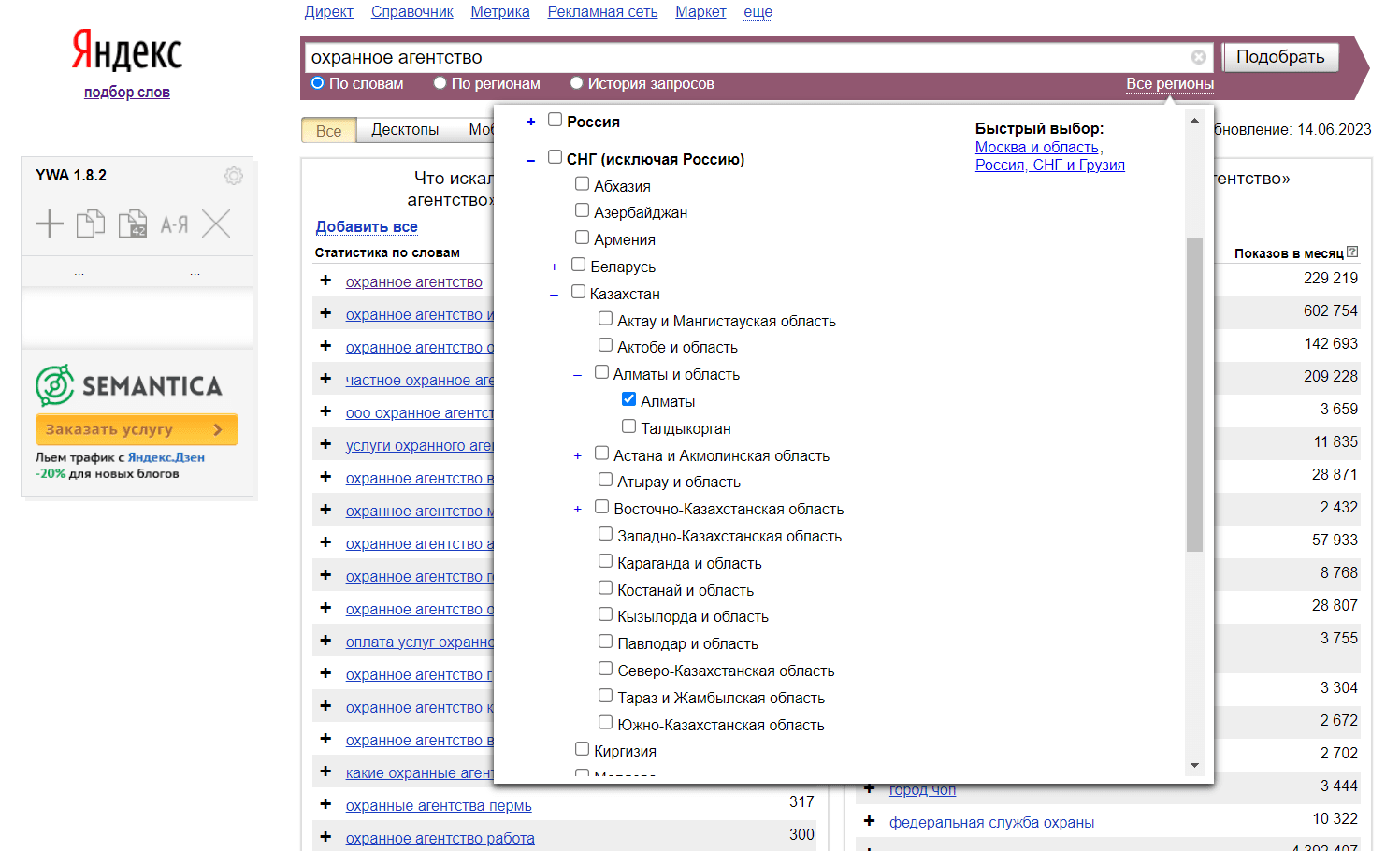Uncheck the Алматы city checkbox
The image size is (1400, 851).
628,399
